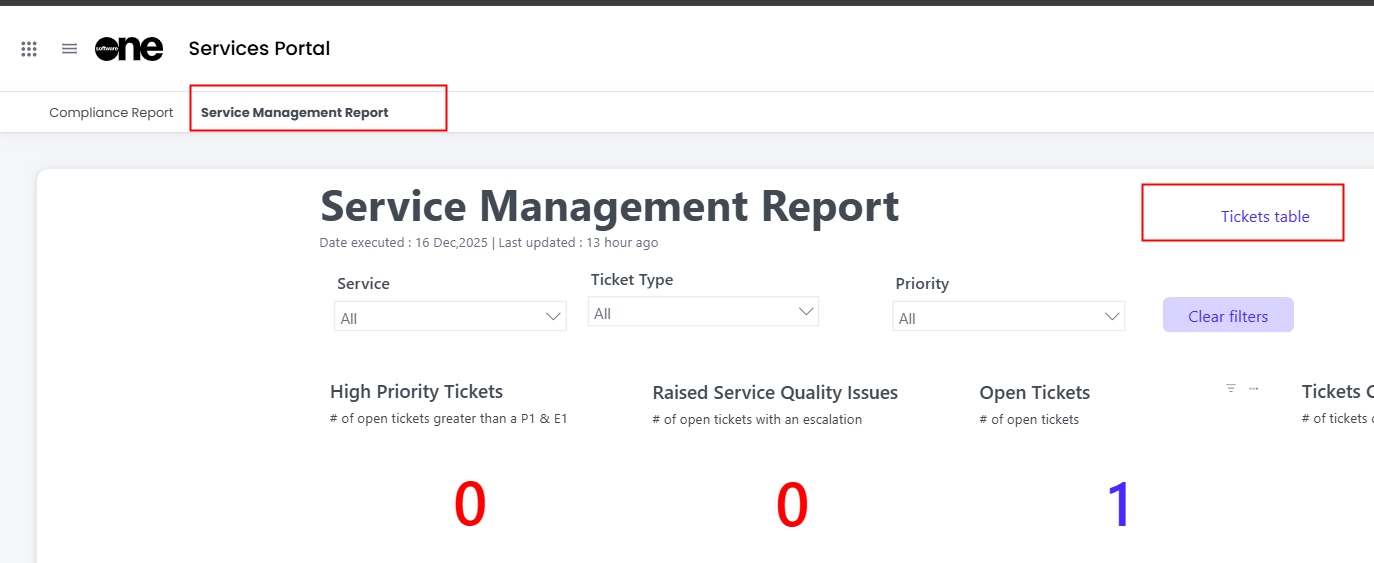Viewport: 1374px width, 563px height.
Task: Expand the Priority filter dropdown
Action: [1008, 317]
